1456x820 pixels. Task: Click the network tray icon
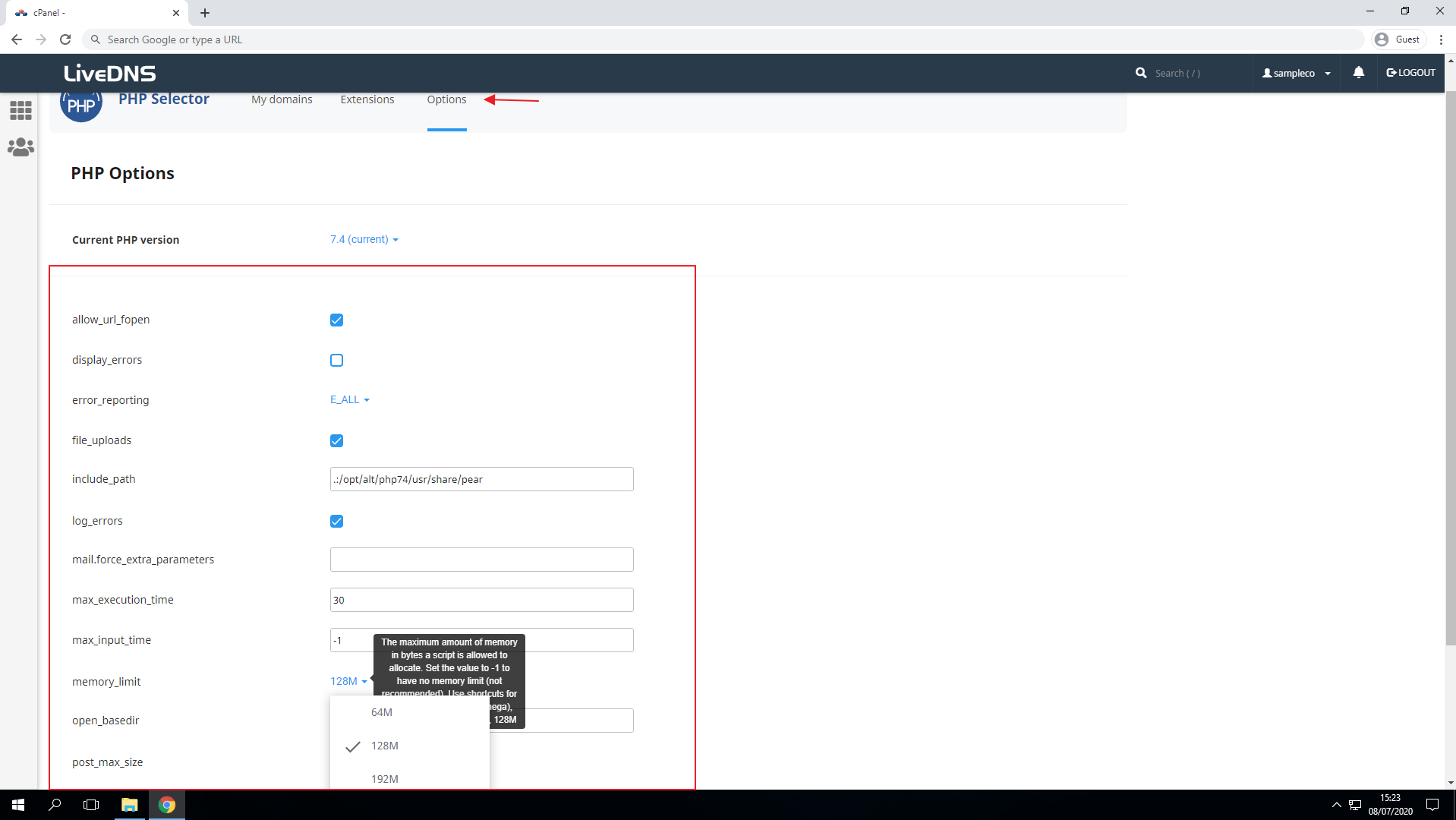[x=1355, y=805]
